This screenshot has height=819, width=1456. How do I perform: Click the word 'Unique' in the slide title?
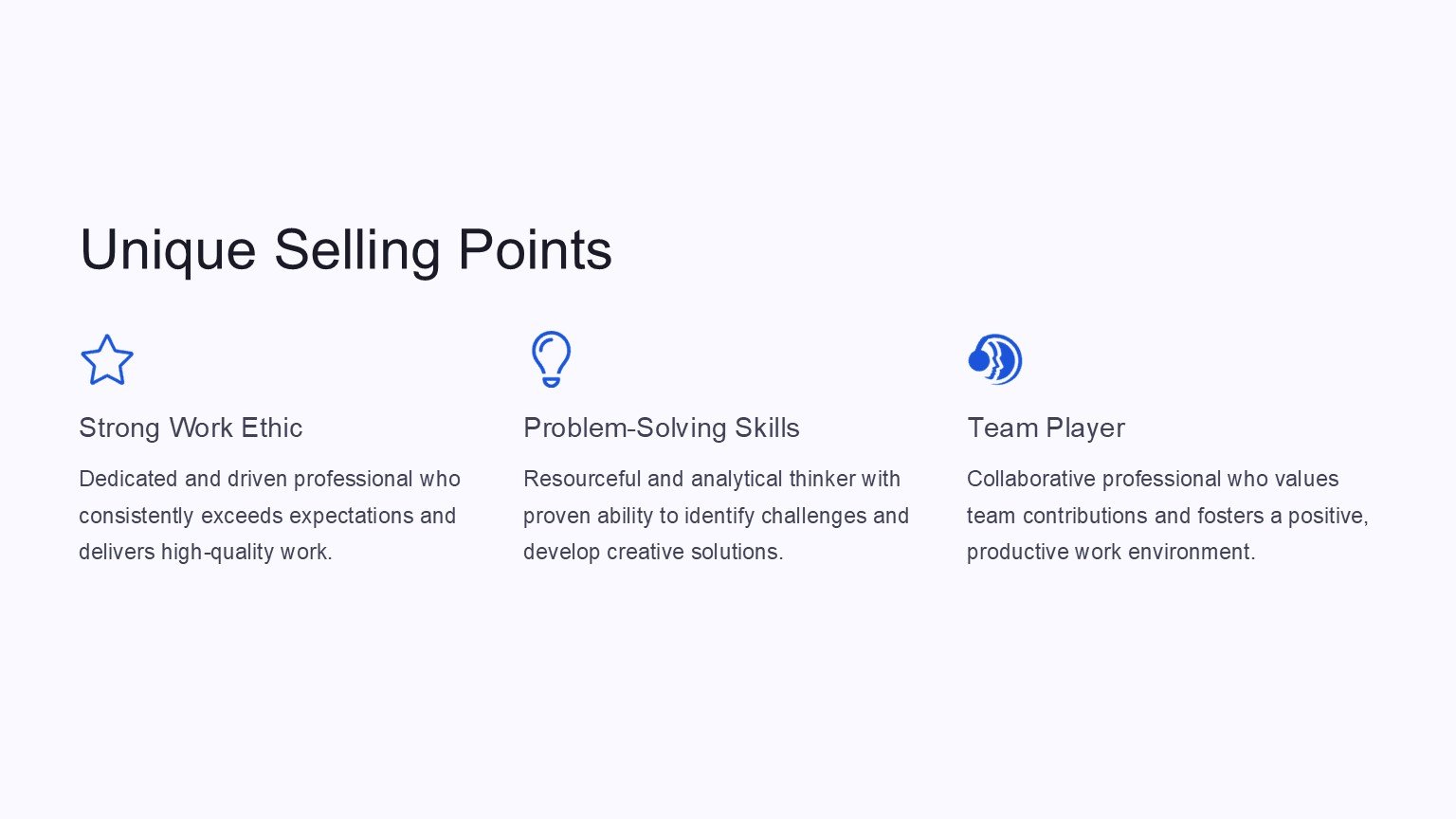pyautogui.click(x=168, y=250)
